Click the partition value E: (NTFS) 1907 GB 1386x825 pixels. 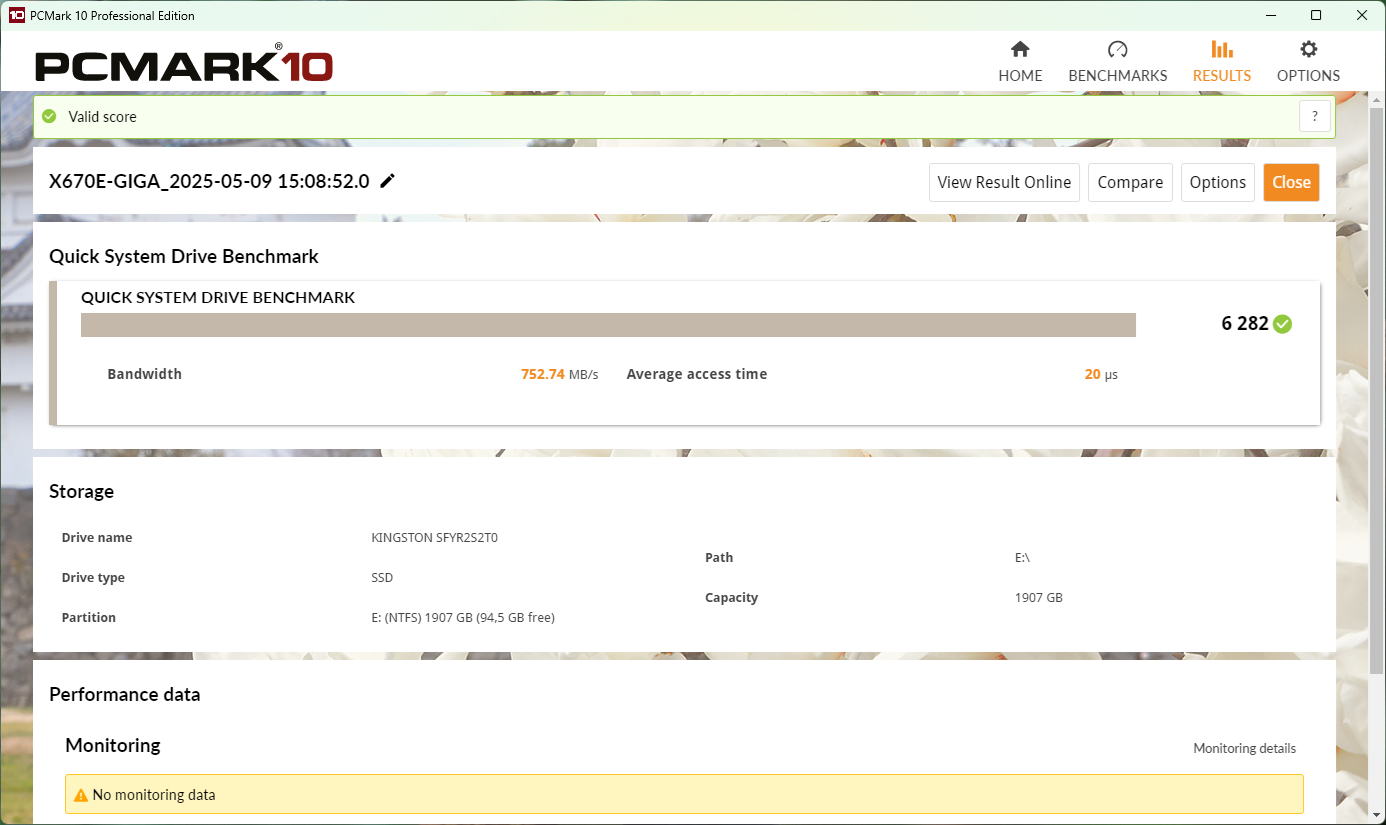(x=462, y=618)
